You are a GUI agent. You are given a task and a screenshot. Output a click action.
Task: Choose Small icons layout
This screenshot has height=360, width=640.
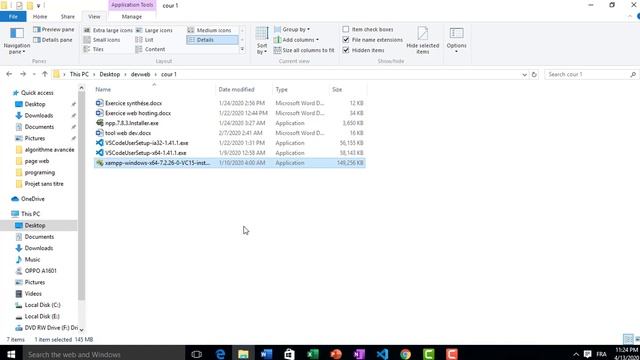102,40
